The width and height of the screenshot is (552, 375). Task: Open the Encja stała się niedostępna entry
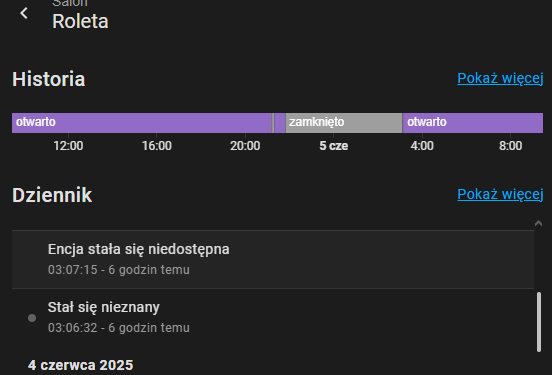[x=273, y=259]
